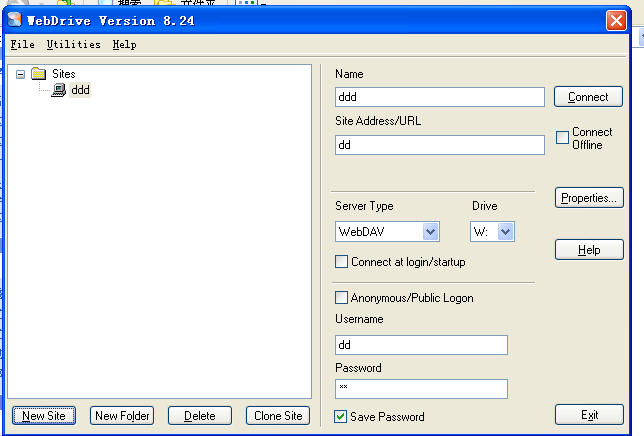Click the New Site button
Screen dimensions: 644x436
click(44, 416)
